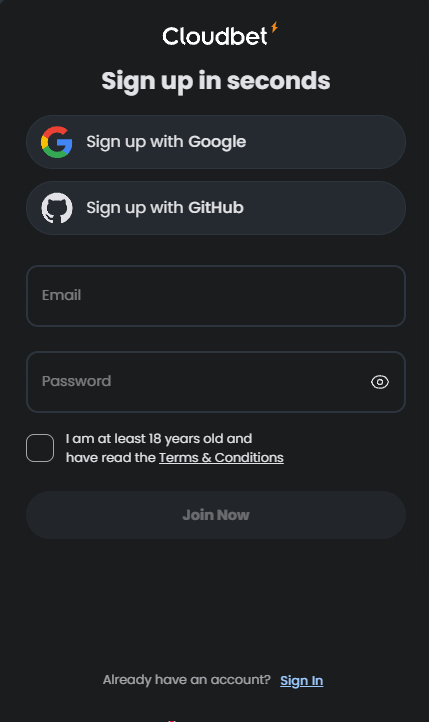Go to the Sign In link
This screenshot has height=722, width=429.
pyautogui.click(x=301, y=681)
